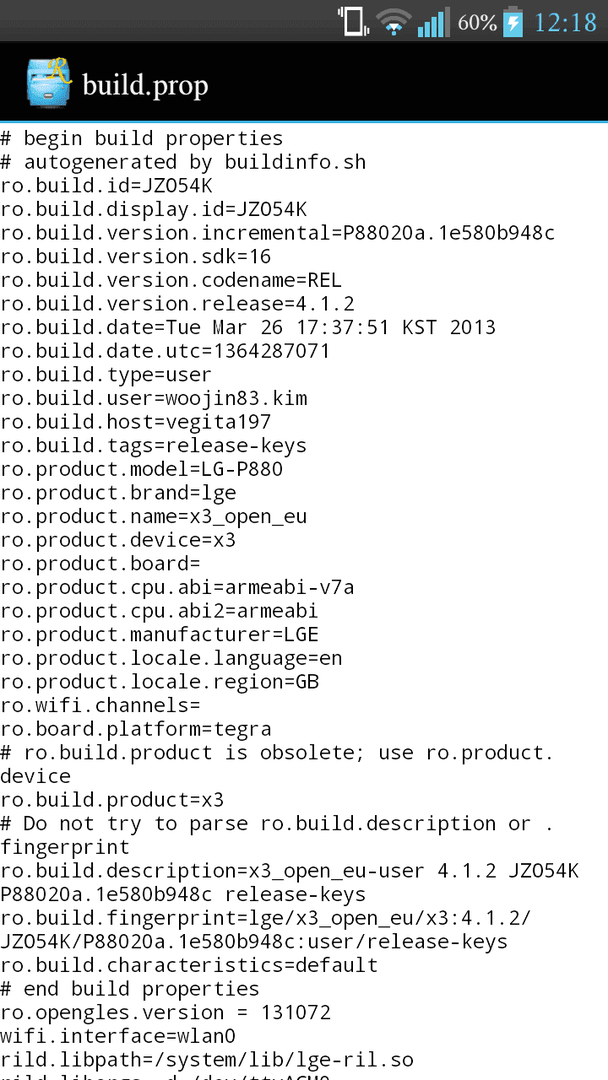Tap the ro.product.model=LG-P880 line
Viewport: 608px width, 1080px height.
(141, 469)
